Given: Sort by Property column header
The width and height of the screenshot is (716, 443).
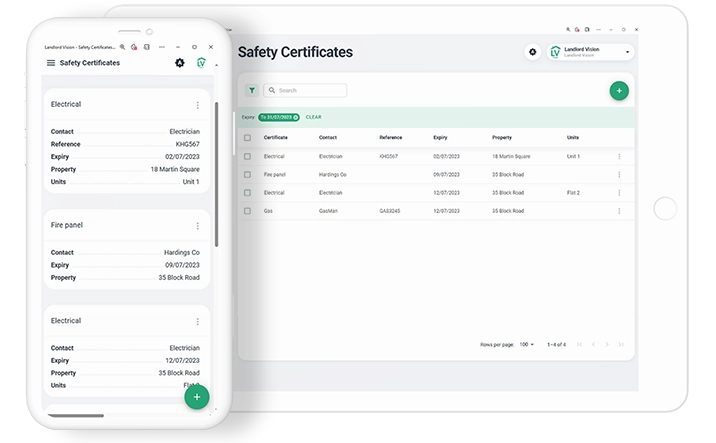Looking at the screenshot, I should click(502, 137).
